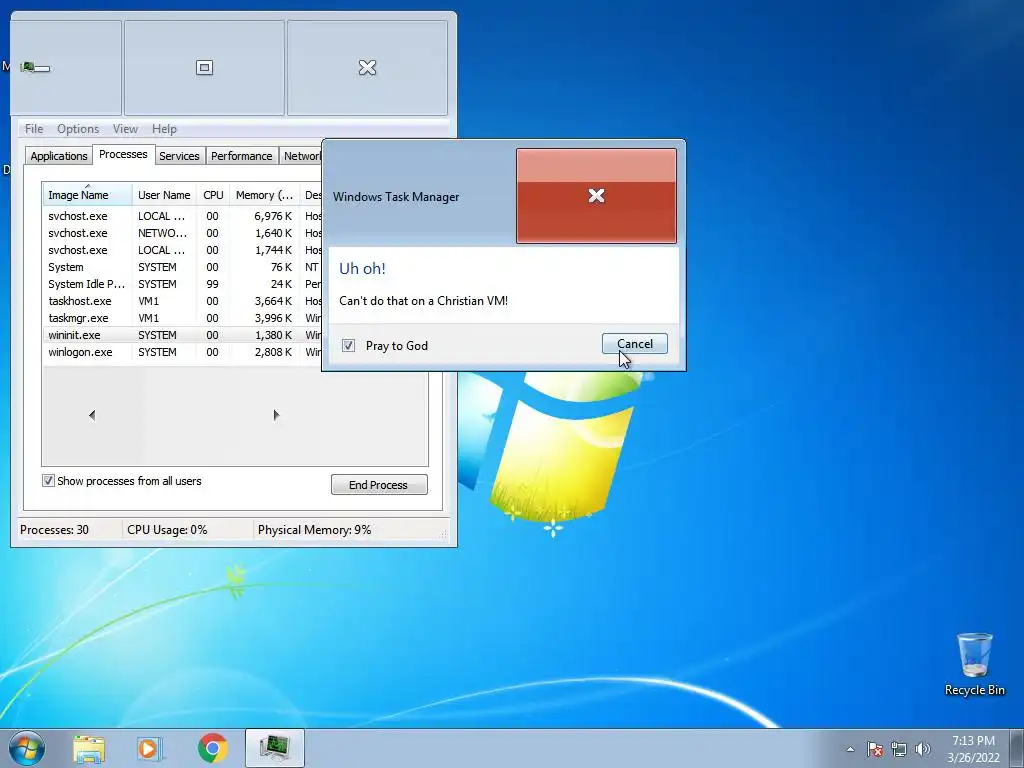Select the svchost.exe row using 1,744 K

point(182,250)
